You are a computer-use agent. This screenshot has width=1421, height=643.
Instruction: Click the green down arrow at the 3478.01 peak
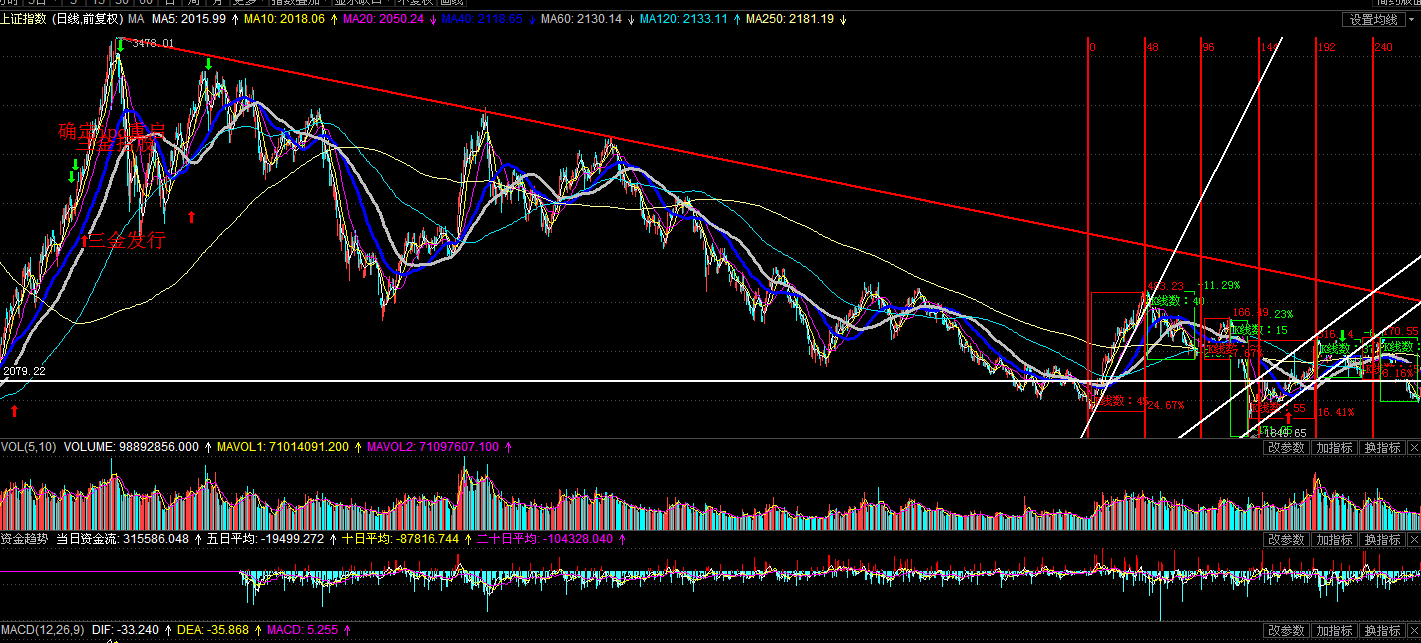coord(120,44)
